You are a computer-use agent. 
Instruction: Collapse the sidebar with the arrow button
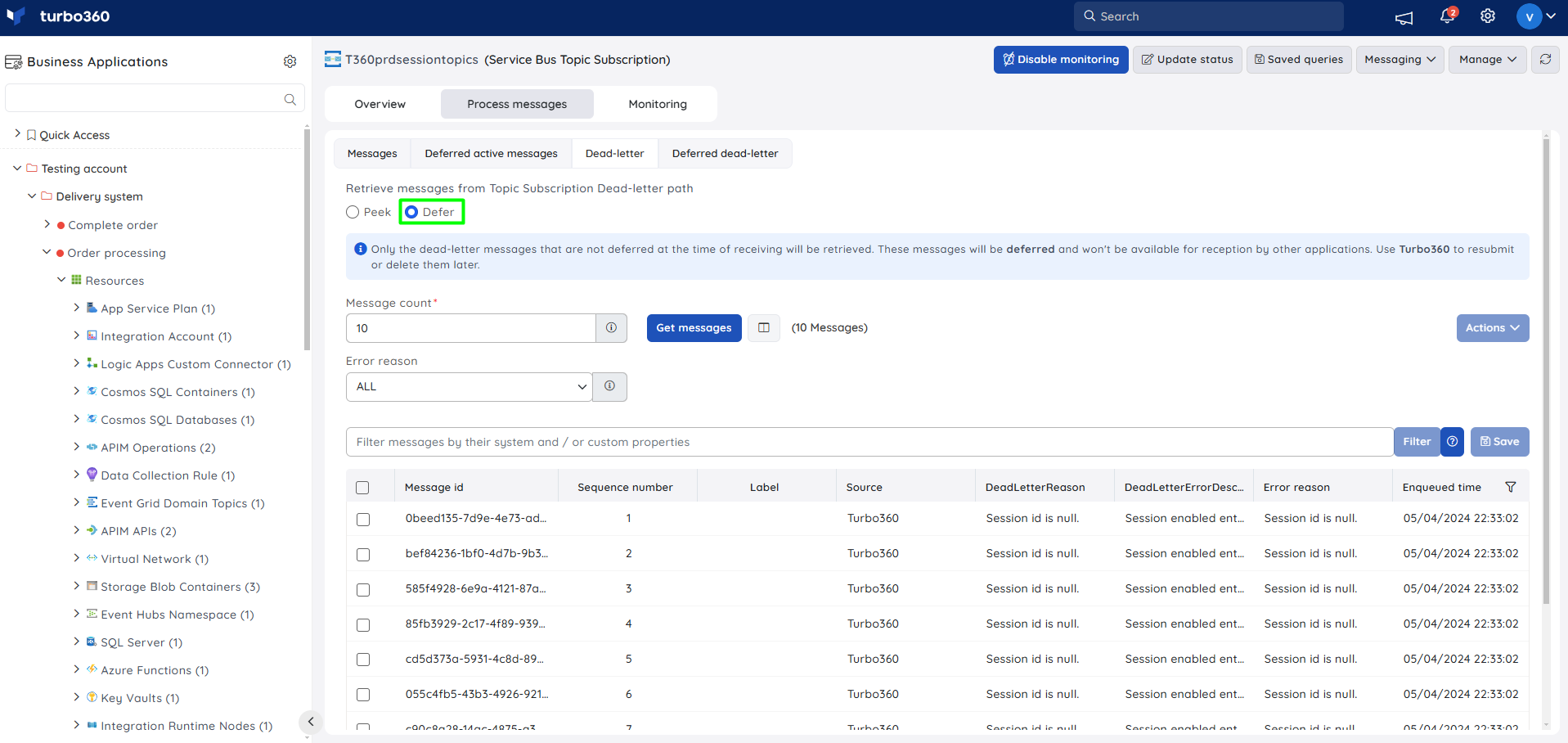[310, 722]
